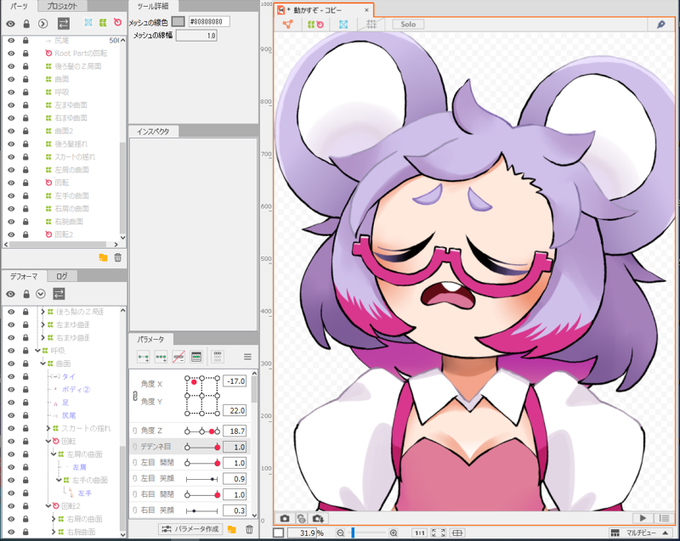Select the 動かすぞ - コピー document tab

[x=324, y=10]
